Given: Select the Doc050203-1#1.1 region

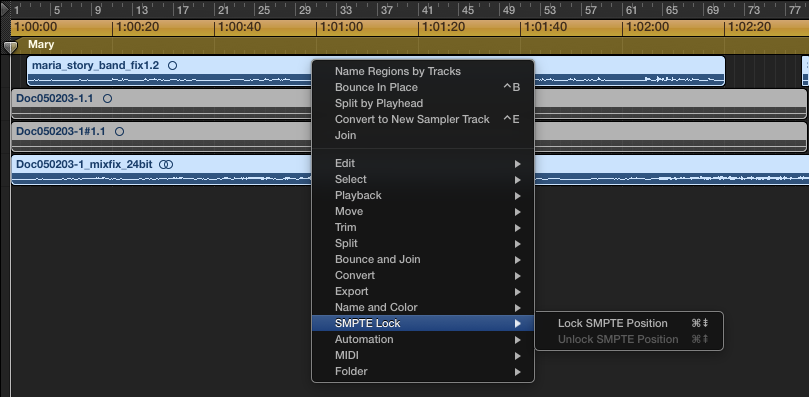Looking at the screenshot, I should [x=409, y=137].
